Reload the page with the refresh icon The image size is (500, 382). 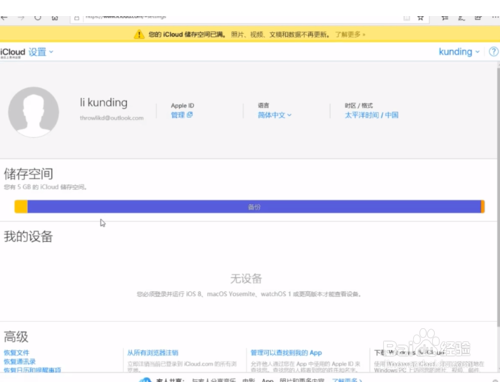tap(38, 18)
